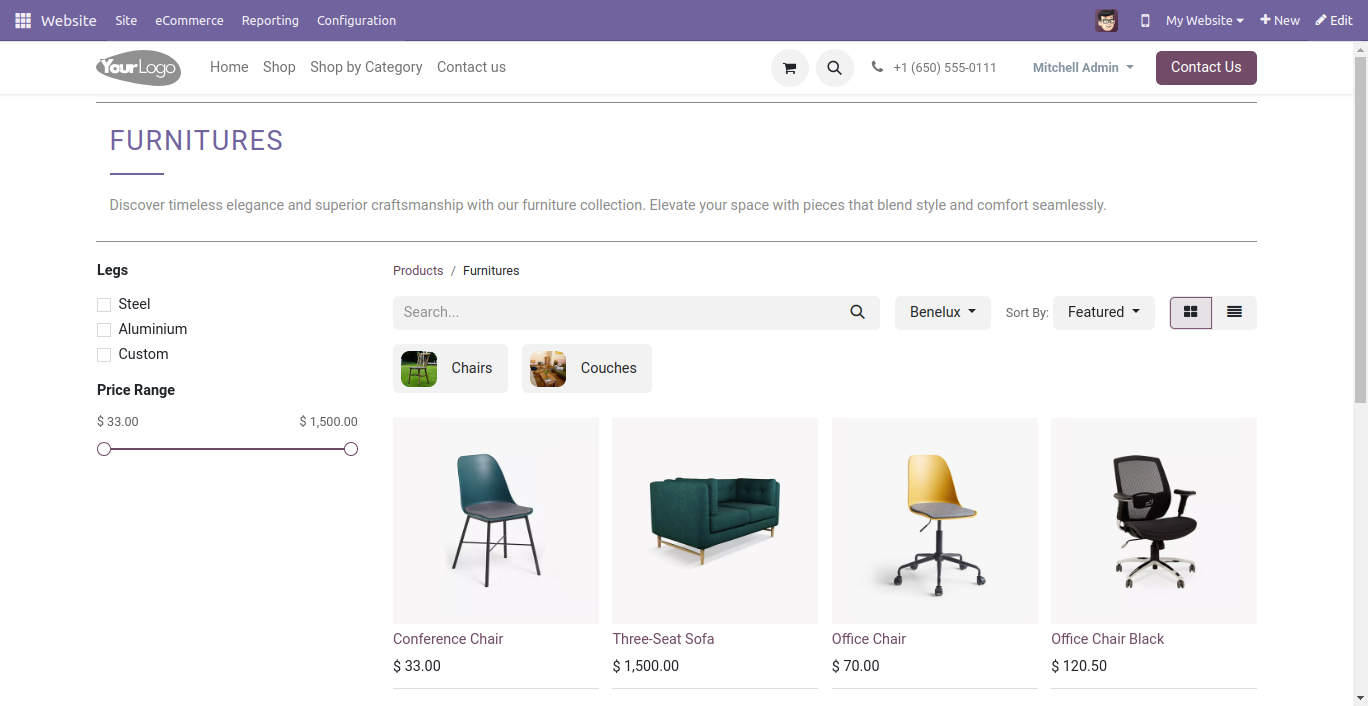Expand the Featured sort dropdown
This screenshot has width=1368, height=706.
pyautogui.click(x=1103, y=312)
